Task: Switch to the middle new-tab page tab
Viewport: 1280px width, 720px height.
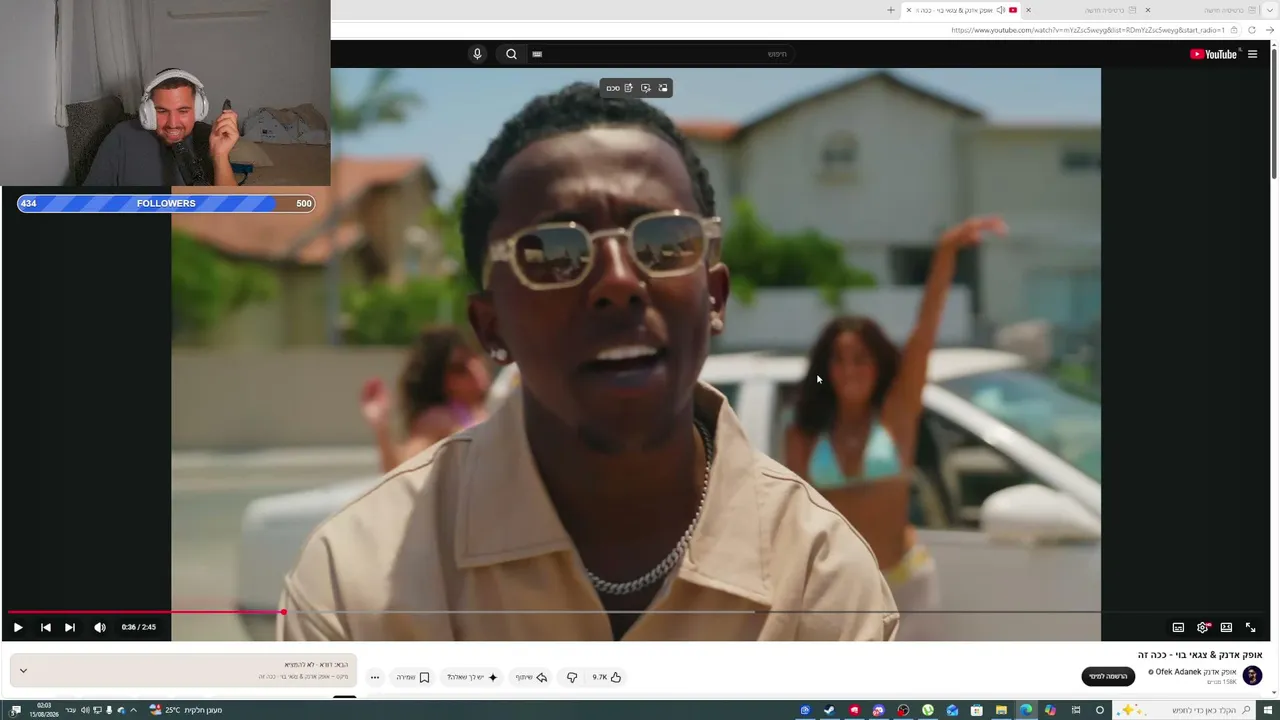Action: point(1088,10)
